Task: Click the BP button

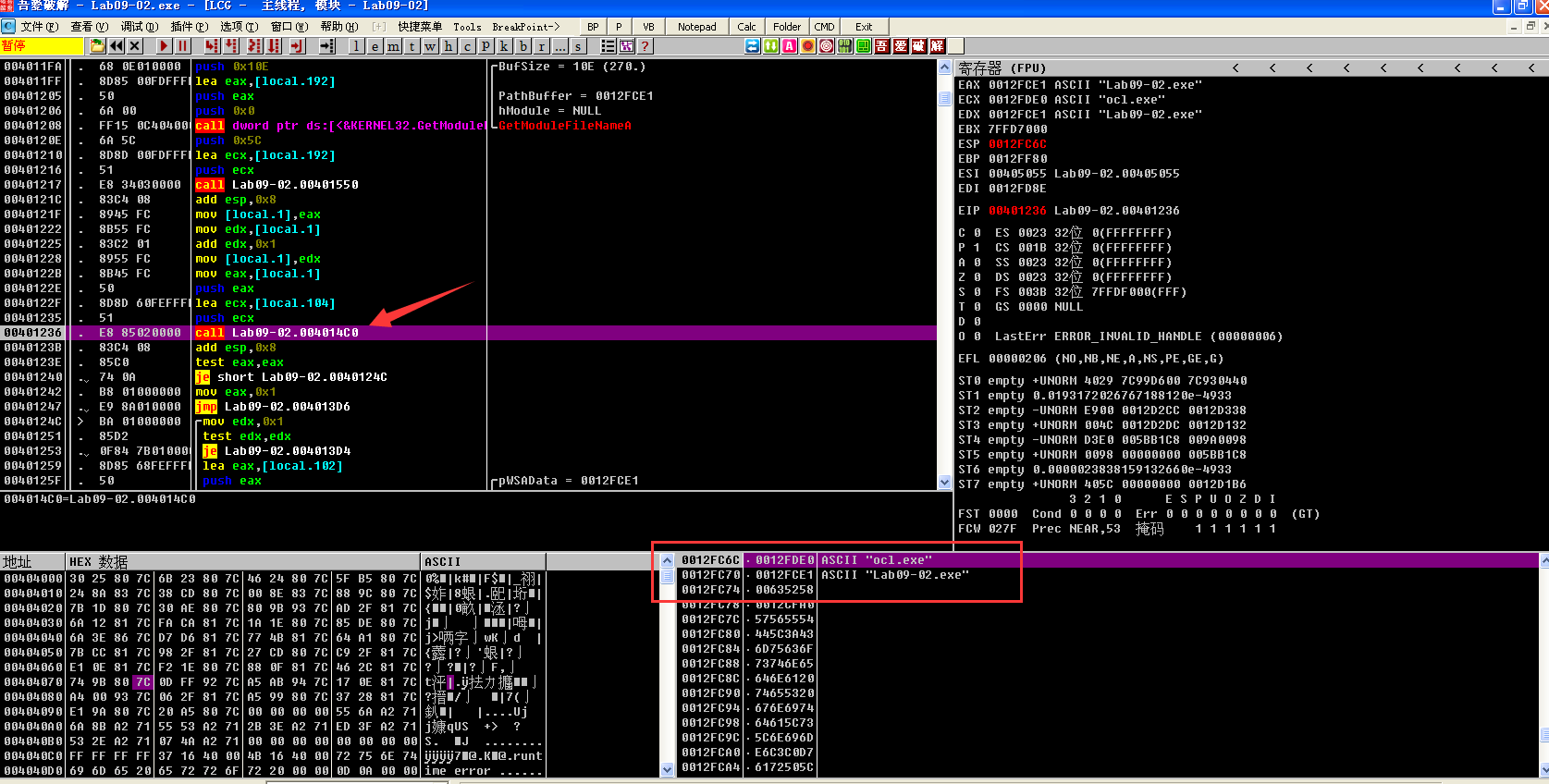Action: [x=593, y=27]
